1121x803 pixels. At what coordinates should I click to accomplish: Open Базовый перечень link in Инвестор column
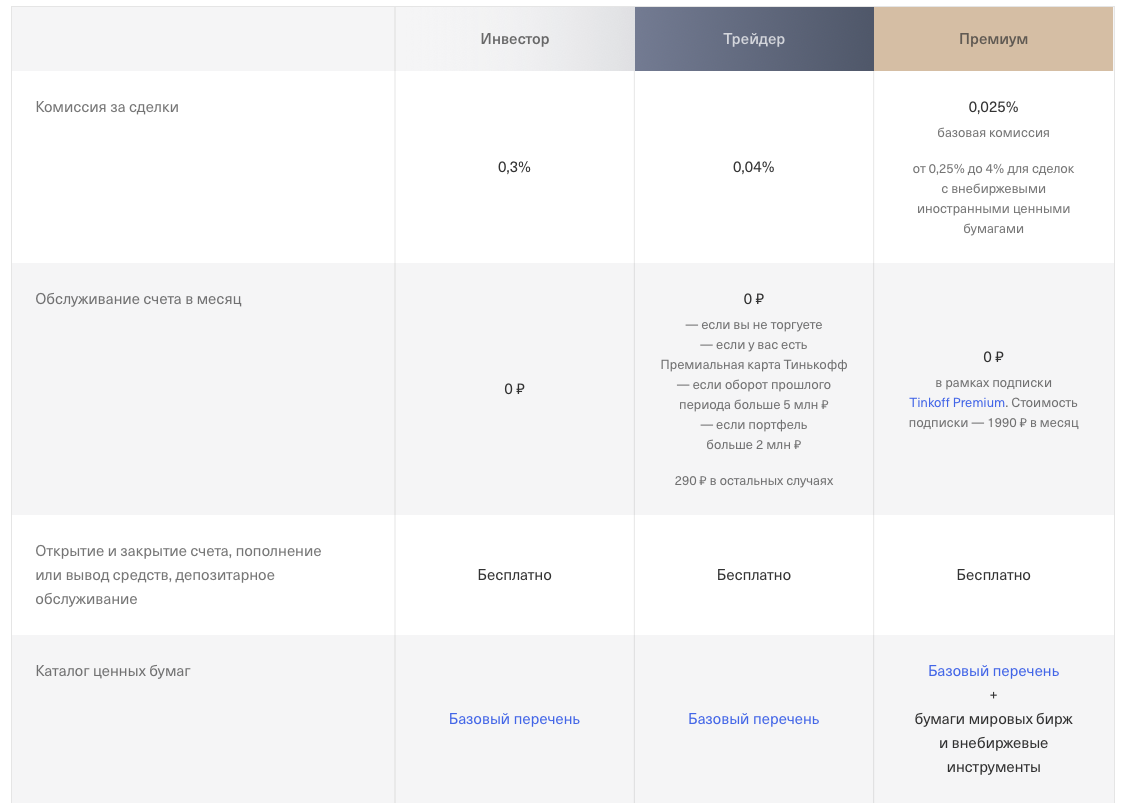click(x=514, y=719)
